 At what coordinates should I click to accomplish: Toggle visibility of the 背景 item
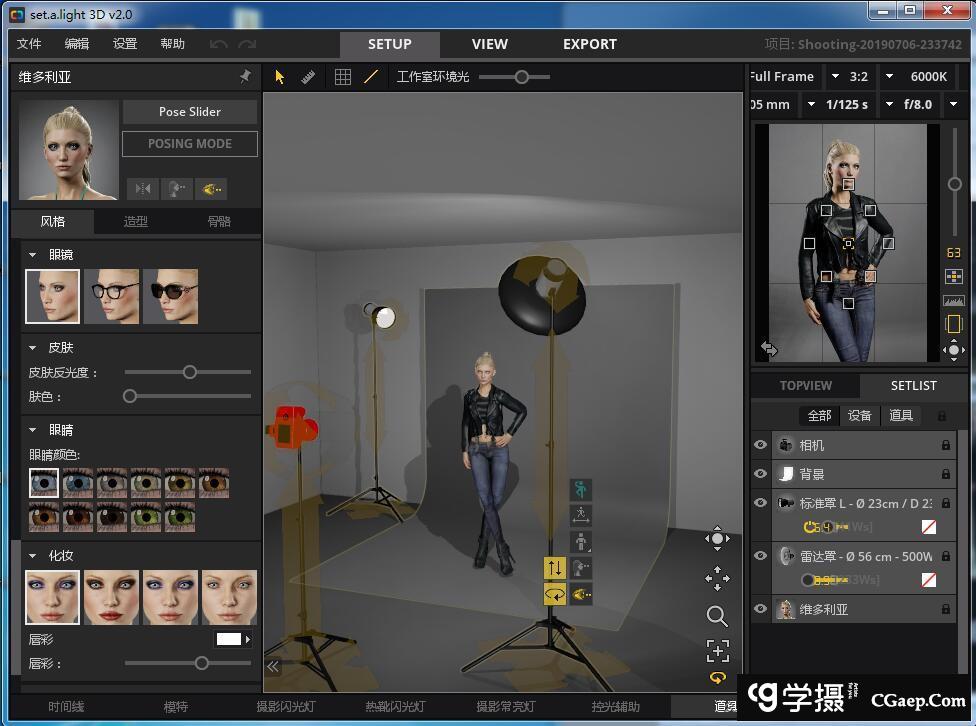(x=761, y=474)
